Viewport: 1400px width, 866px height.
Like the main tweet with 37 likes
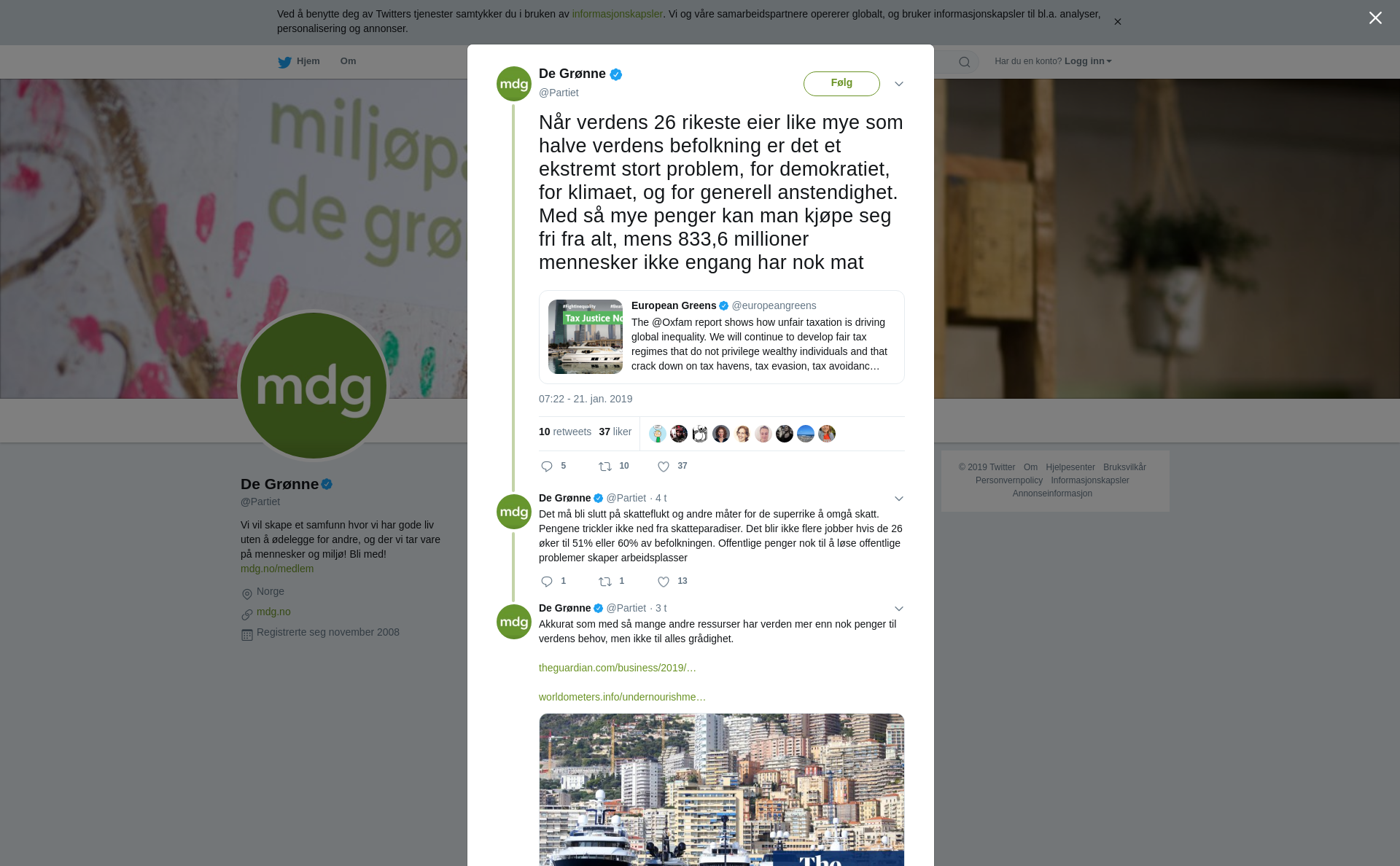tap(664, 467)
